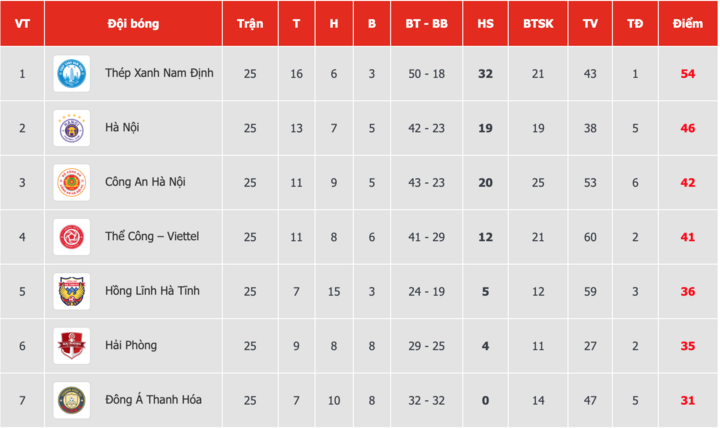720x428 pixels.
Task: Click the BTSK column header
Action: [x=538, y=23]
